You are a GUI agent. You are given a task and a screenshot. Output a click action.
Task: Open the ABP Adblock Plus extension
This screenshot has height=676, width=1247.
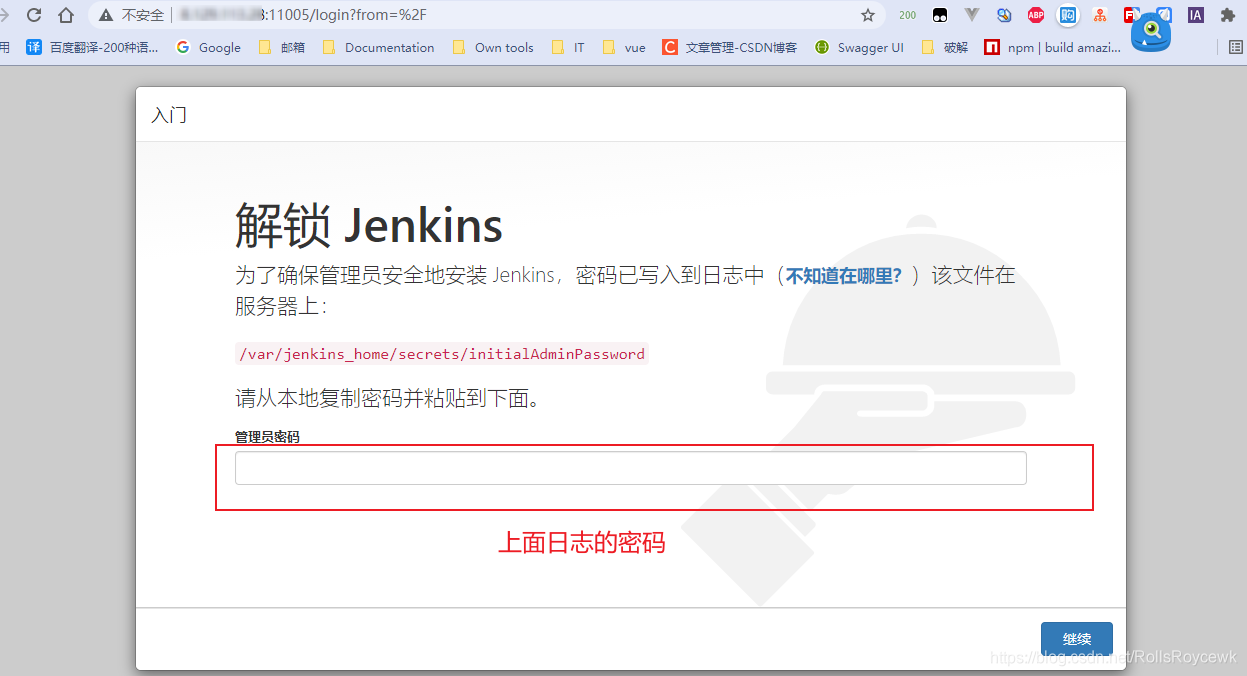pyautogui.click(x=1036, y=15)
